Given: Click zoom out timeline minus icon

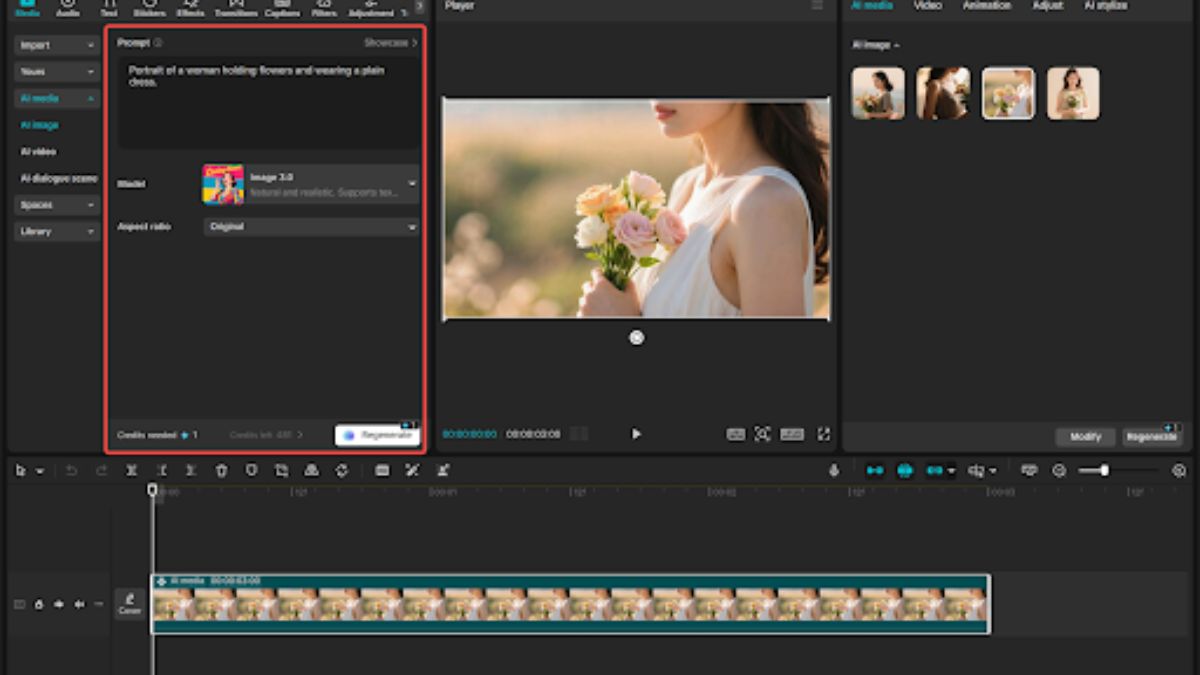Looking at the screenshot, I should tap(1059, 470).
